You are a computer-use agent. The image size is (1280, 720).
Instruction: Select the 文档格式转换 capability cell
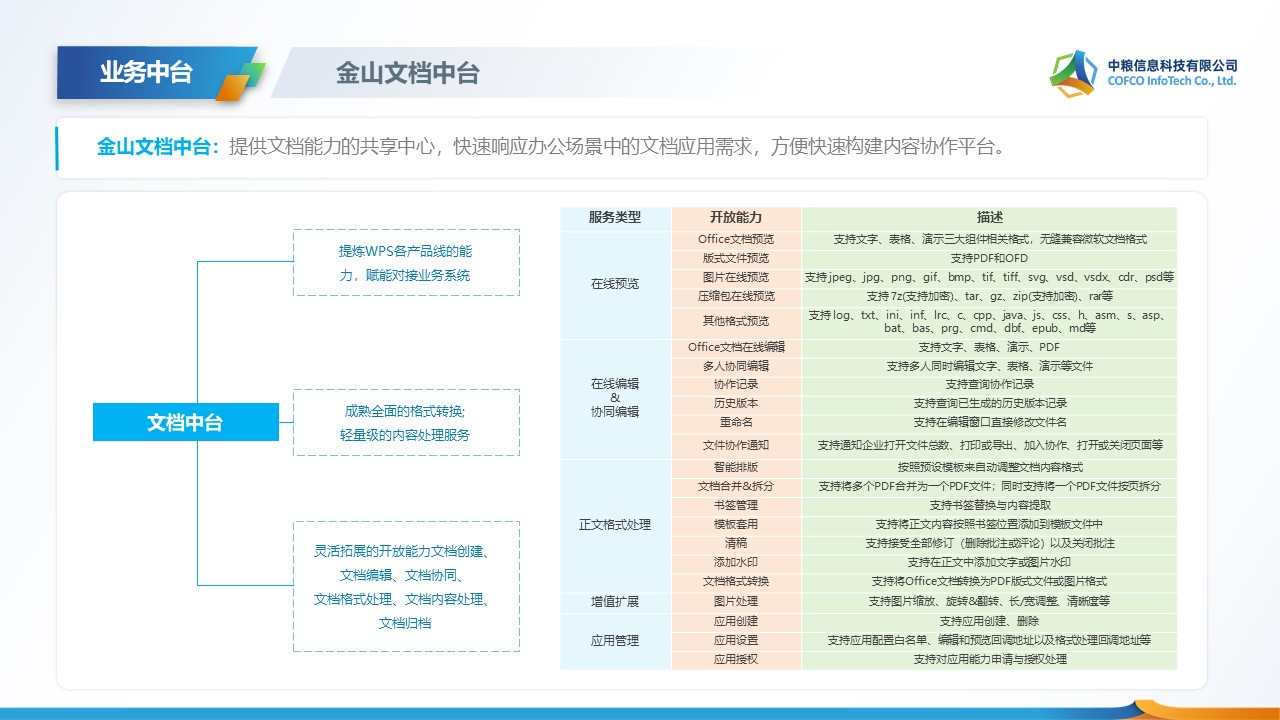click(x=736, y=581)
